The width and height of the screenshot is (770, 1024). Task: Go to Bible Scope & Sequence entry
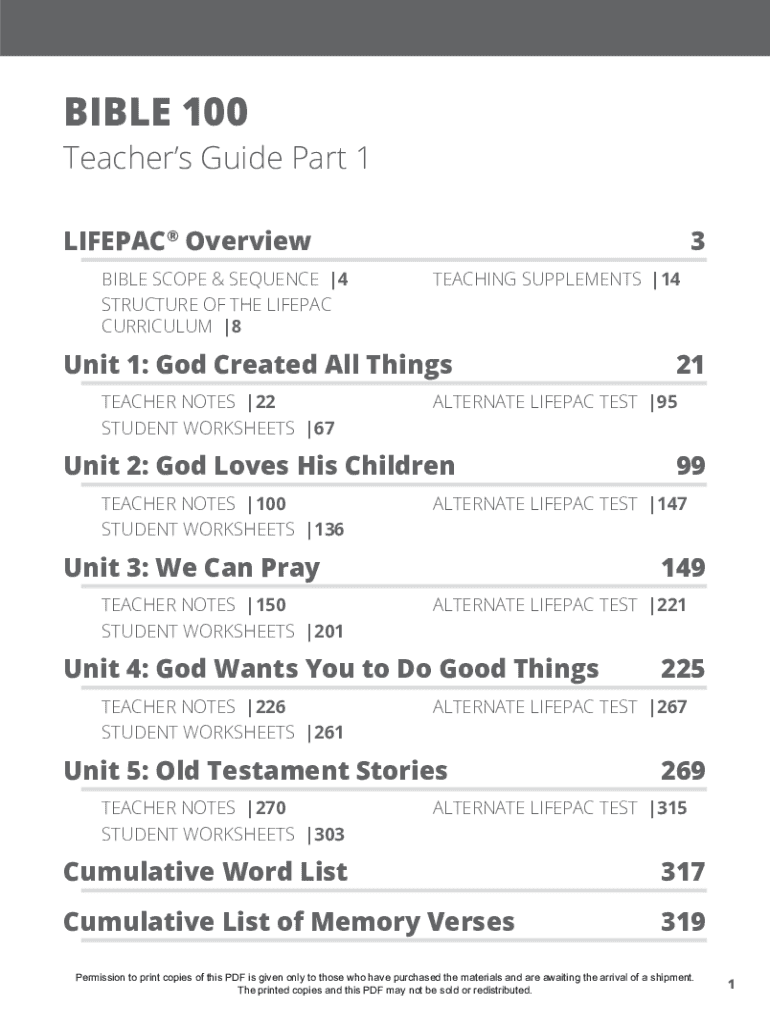pos(224,279)
